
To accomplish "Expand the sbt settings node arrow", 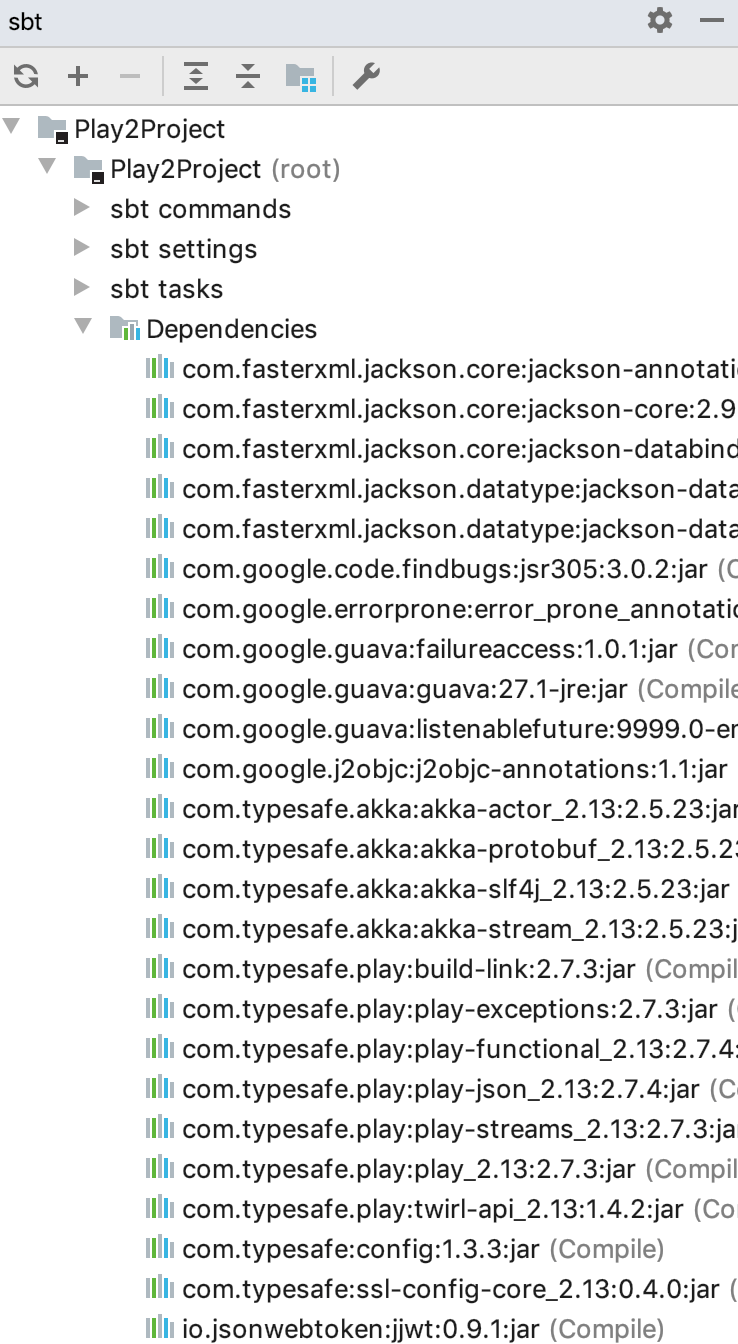I will [83, 248].
